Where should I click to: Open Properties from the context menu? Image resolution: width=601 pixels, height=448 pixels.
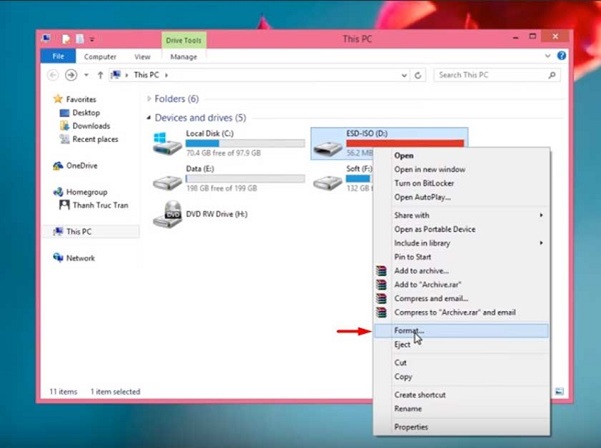461,427
